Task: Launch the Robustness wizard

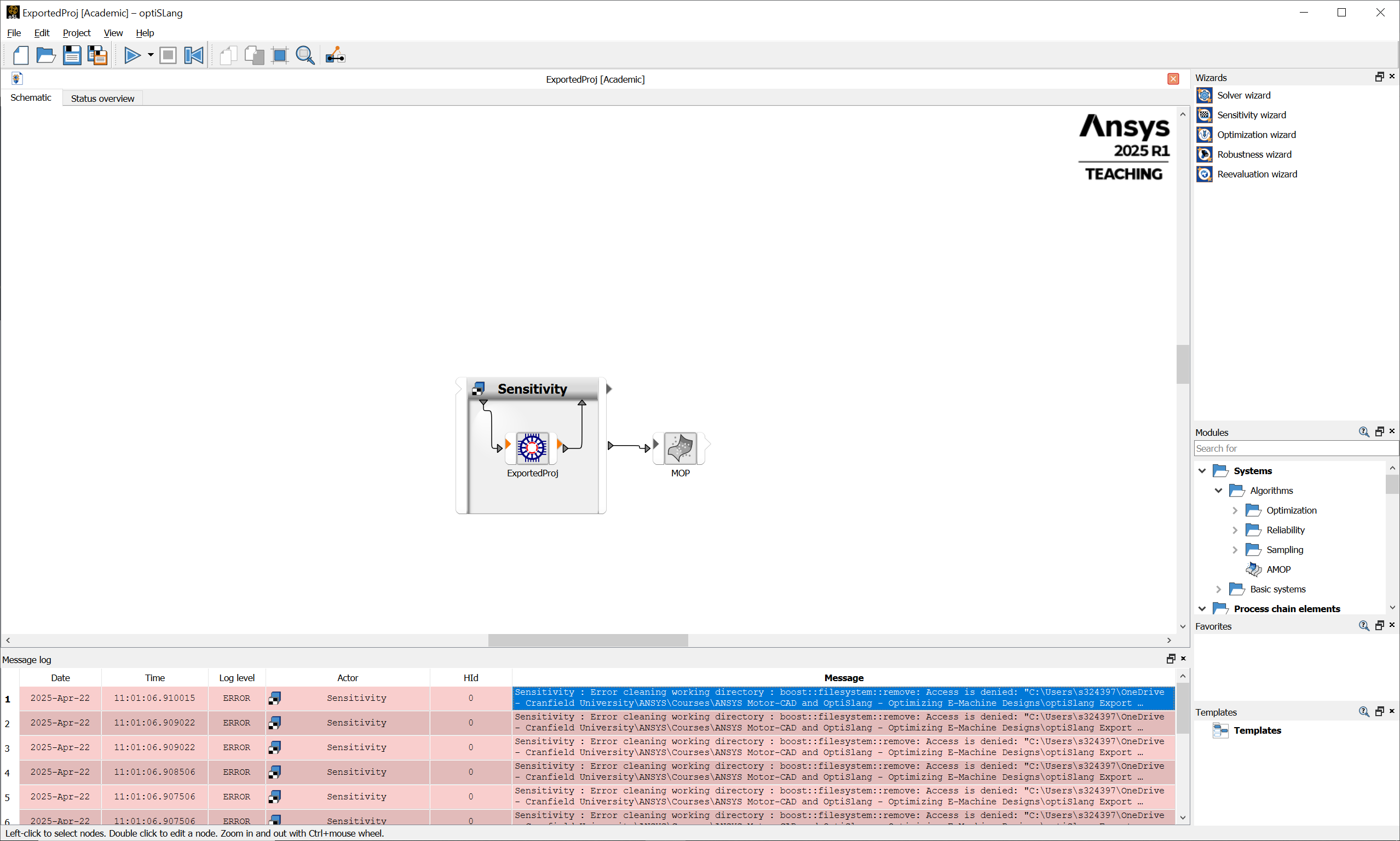Action: tap(1254, 154)
